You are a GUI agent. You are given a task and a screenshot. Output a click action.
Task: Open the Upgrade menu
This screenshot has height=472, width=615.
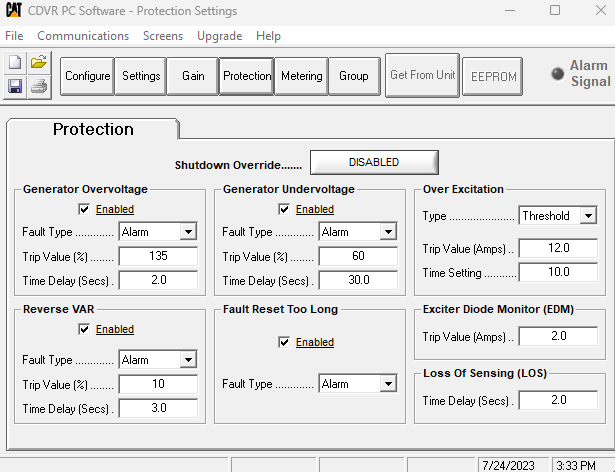pyautogui.click(x=219, y=35)
